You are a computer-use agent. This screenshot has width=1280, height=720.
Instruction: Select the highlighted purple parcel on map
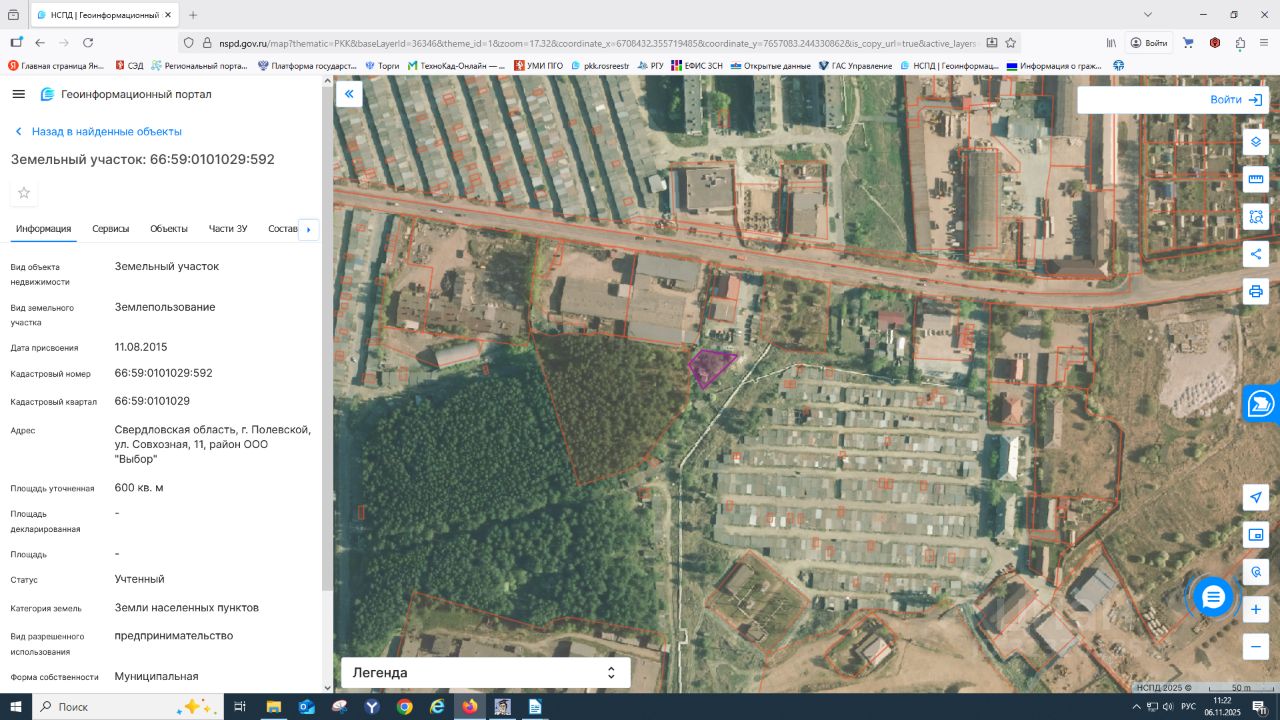click(x=711, y=367)
